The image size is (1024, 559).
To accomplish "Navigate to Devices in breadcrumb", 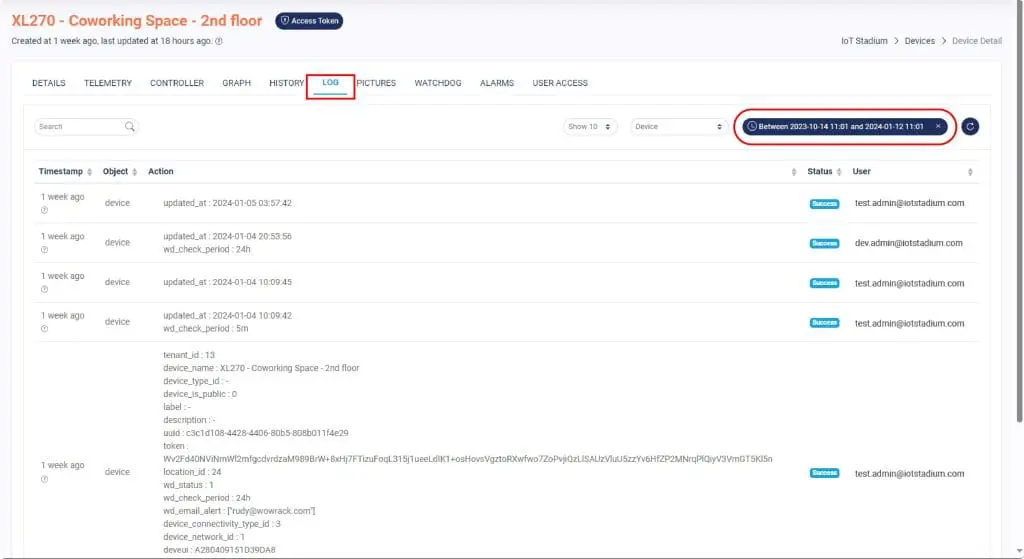I will (x=919, y=41).
